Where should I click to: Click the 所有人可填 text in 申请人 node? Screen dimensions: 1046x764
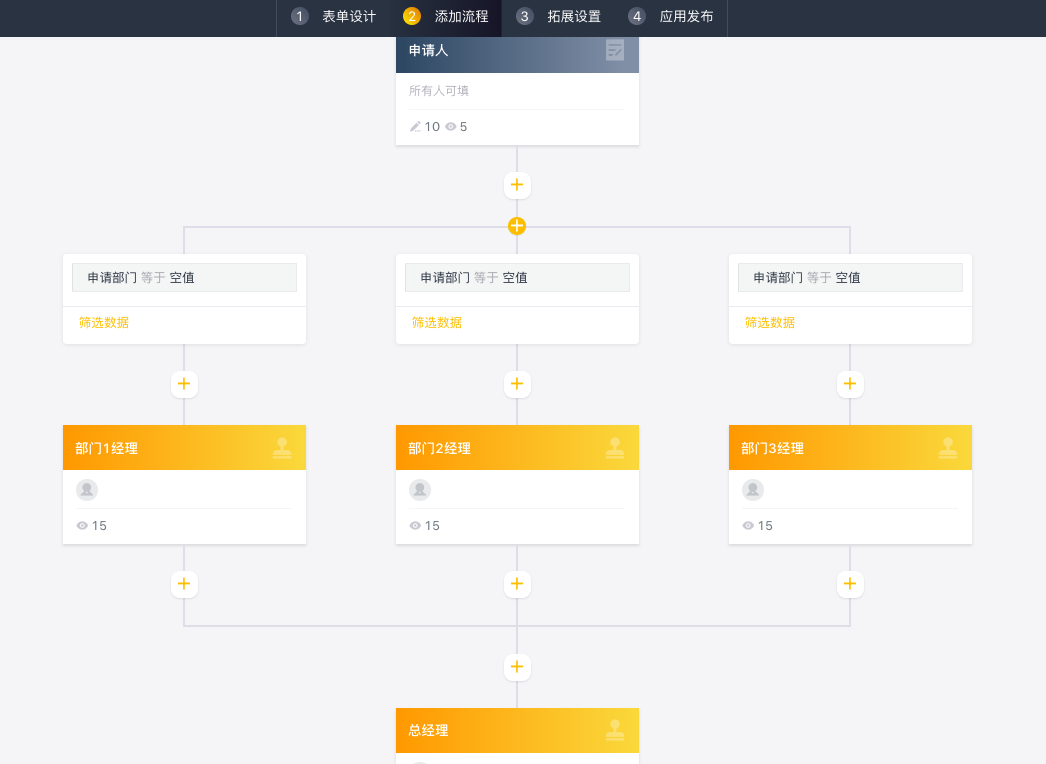click(439, 91)
